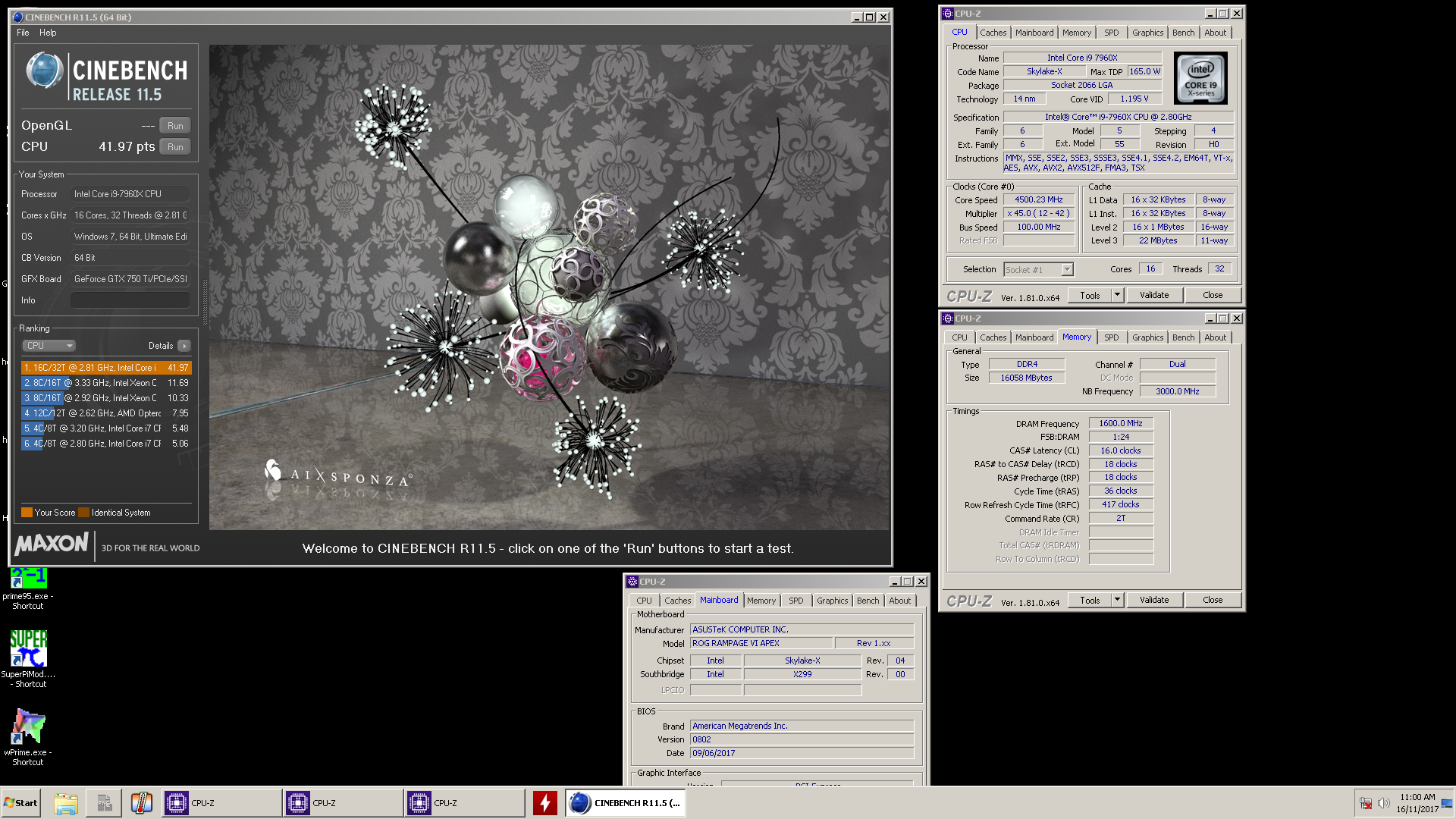Open the Cinebench Help menu
This screenshot has width=1456, height=819.
point(48,33)
